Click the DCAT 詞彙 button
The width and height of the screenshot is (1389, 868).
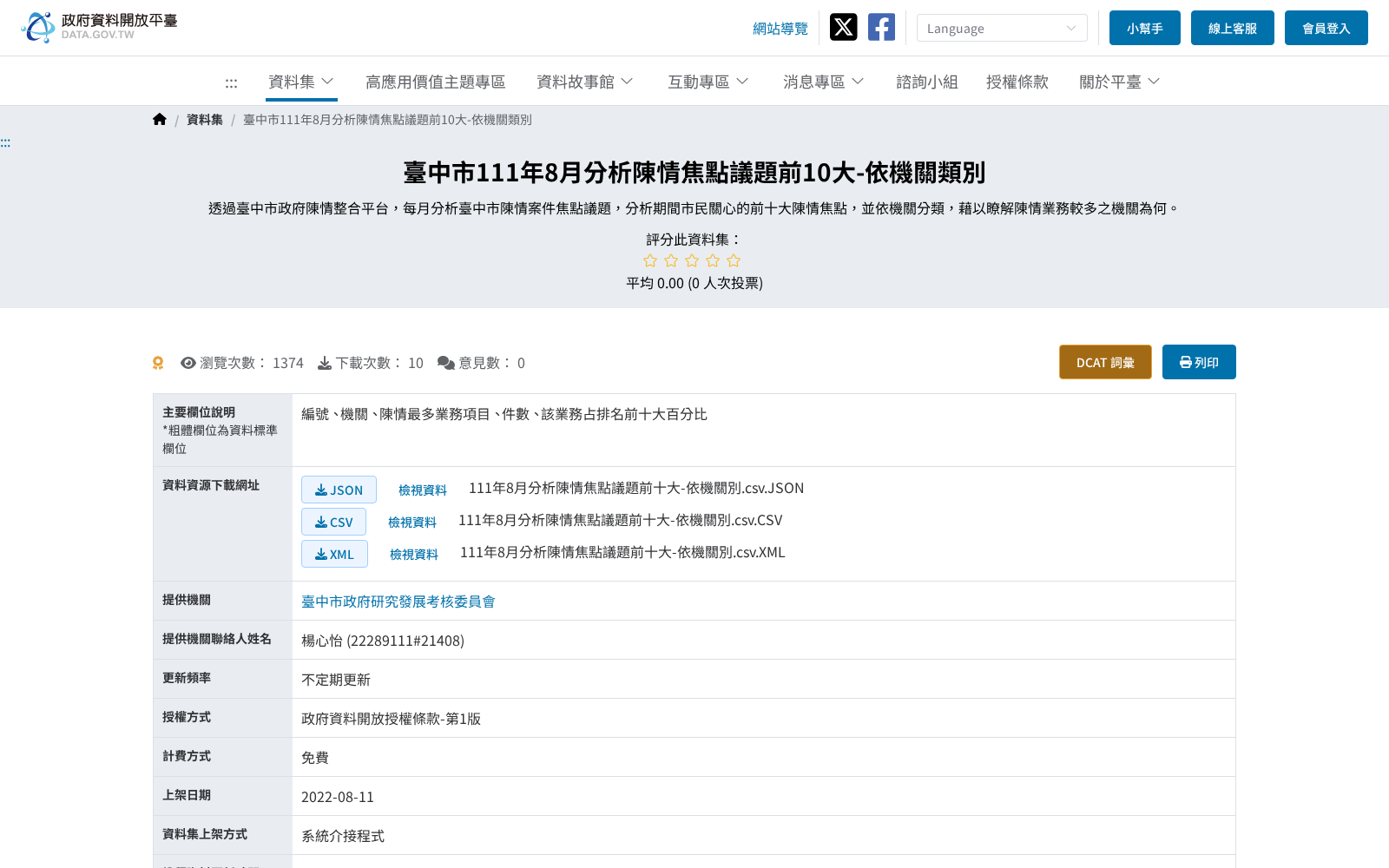pos(1105,362)
